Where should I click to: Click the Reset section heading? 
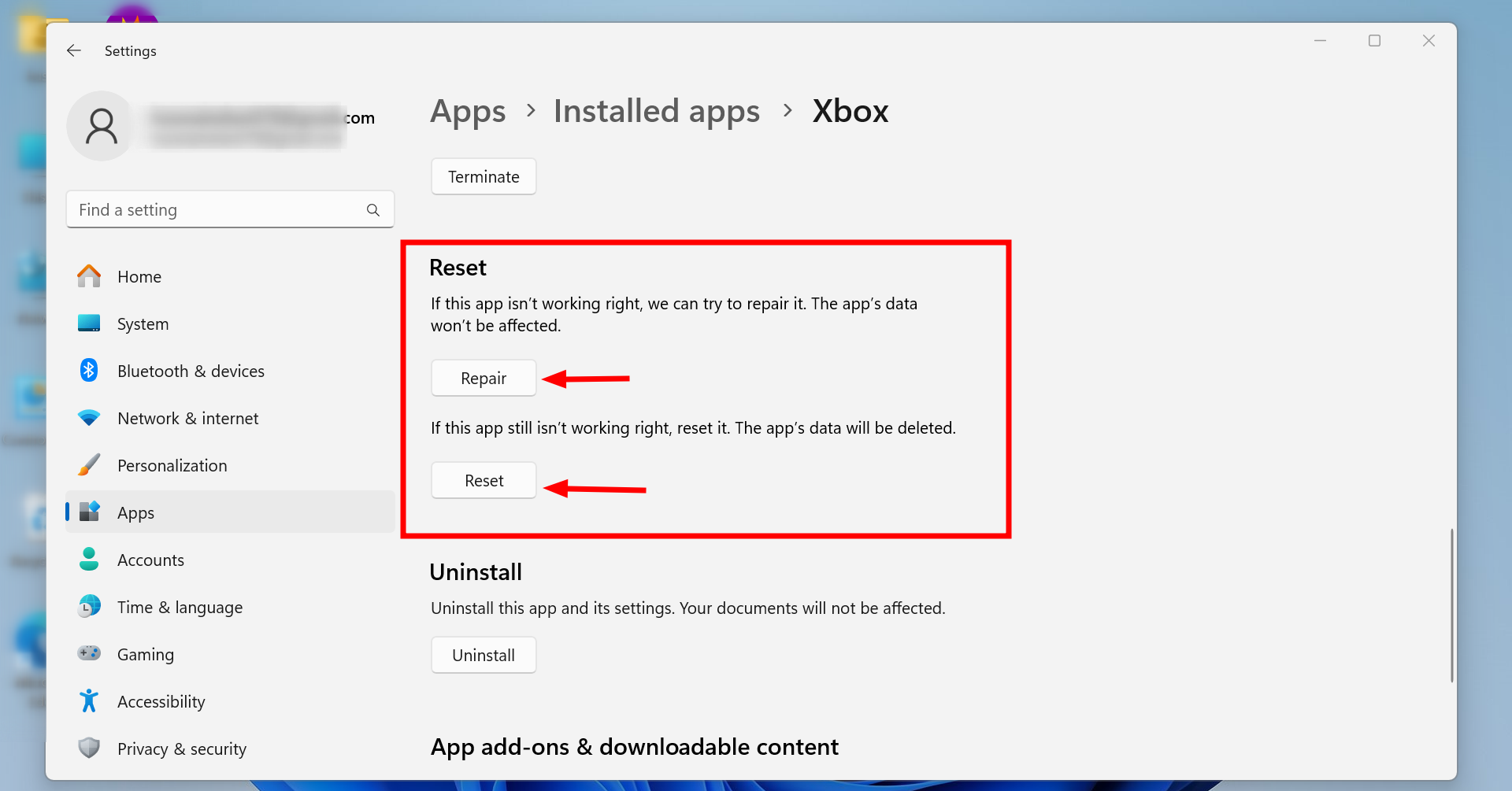pyautogui.click(x=458, y=268)
